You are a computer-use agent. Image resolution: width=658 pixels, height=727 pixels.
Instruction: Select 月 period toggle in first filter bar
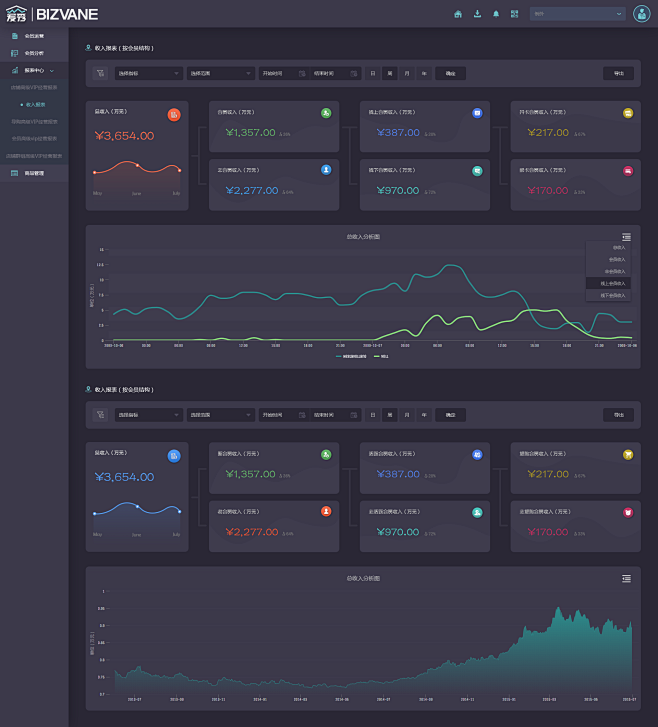[407, 73]
